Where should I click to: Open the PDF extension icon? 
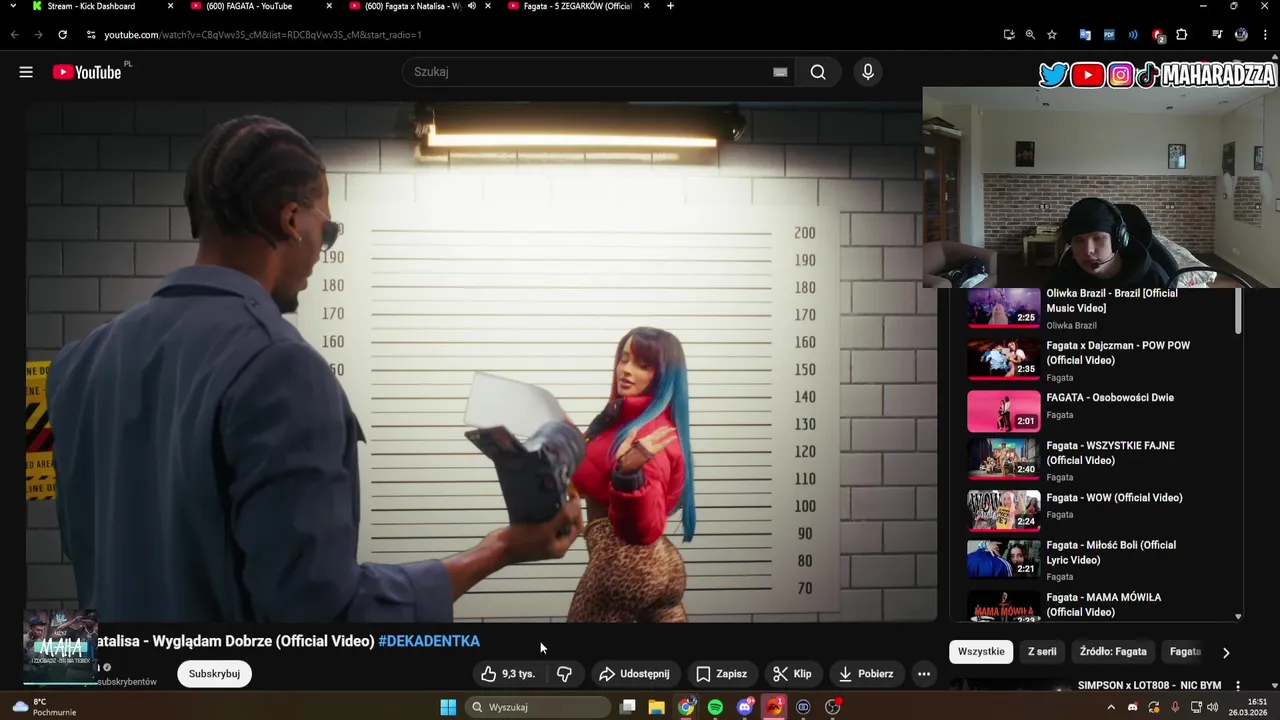[1109, 35]
